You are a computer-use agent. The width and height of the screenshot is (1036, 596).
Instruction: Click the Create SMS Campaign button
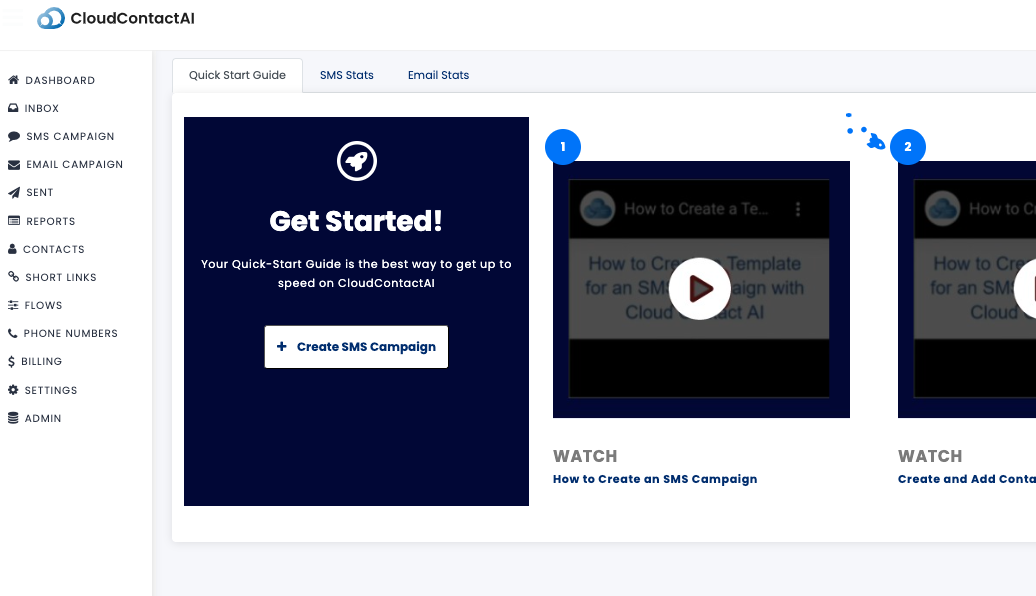click(356, 347)
